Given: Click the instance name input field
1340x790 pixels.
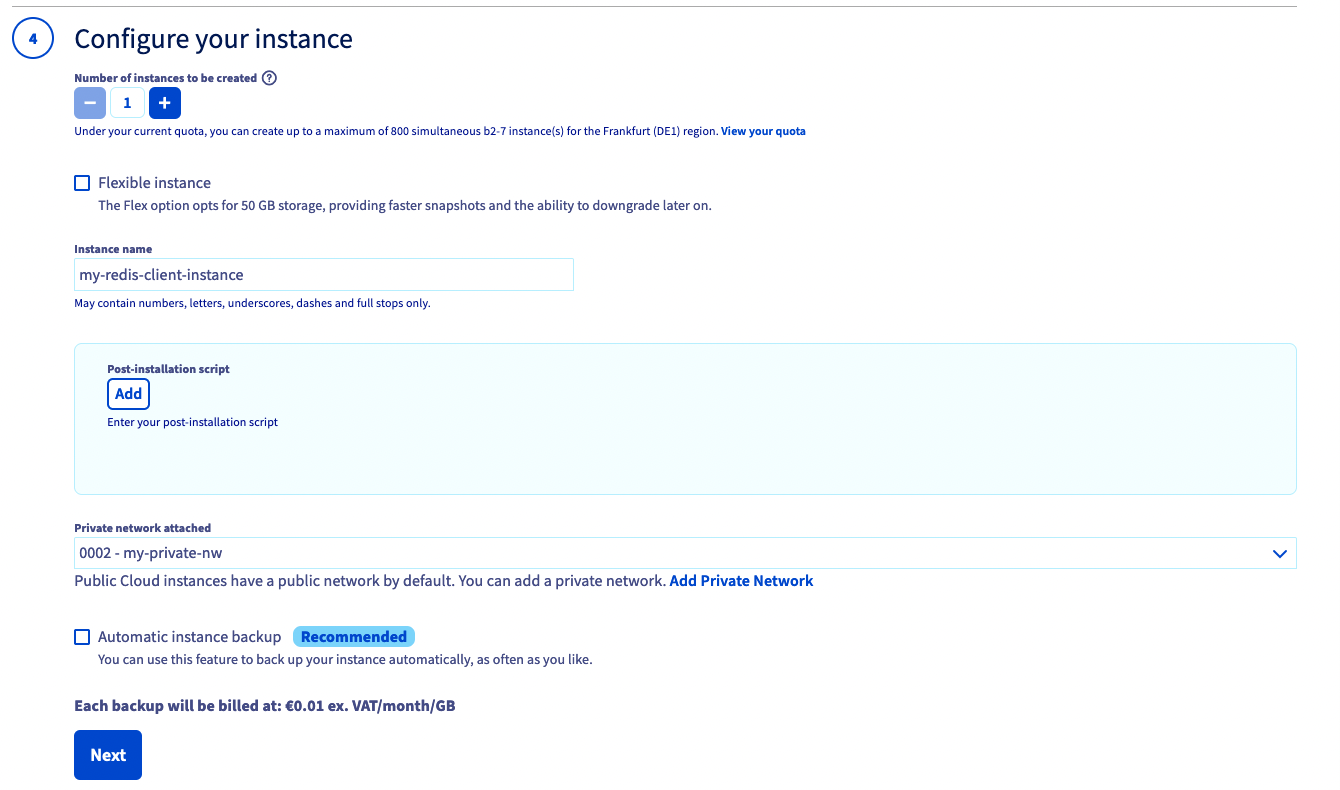Looking at the screenshot, I should 324,274.
